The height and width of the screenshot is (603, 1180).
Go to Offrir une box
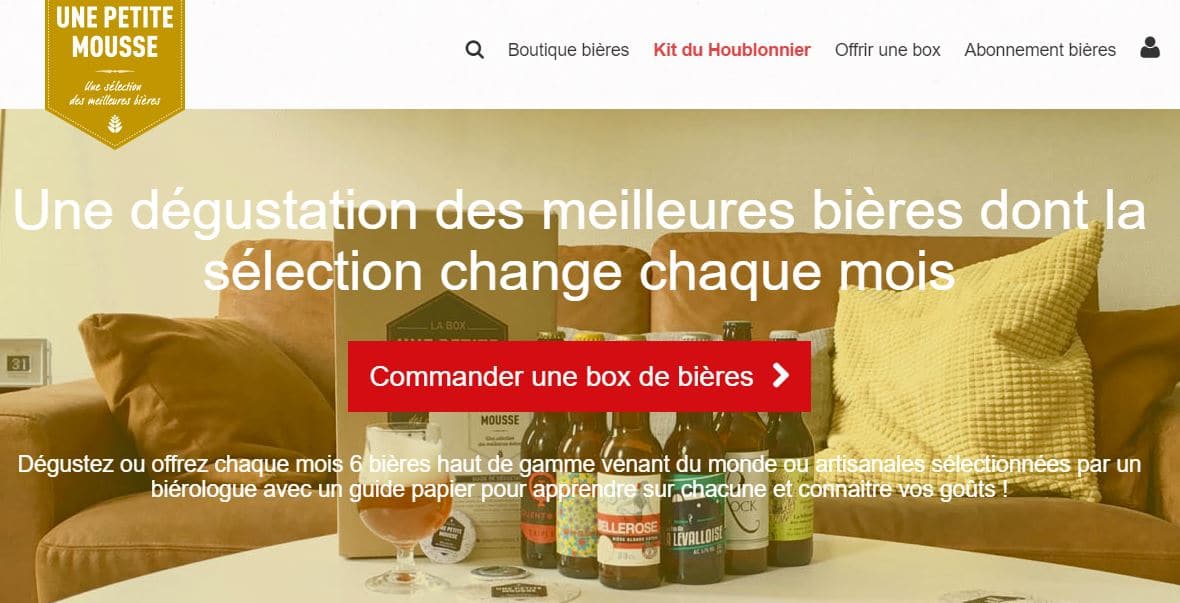click(x=887, y=50)
